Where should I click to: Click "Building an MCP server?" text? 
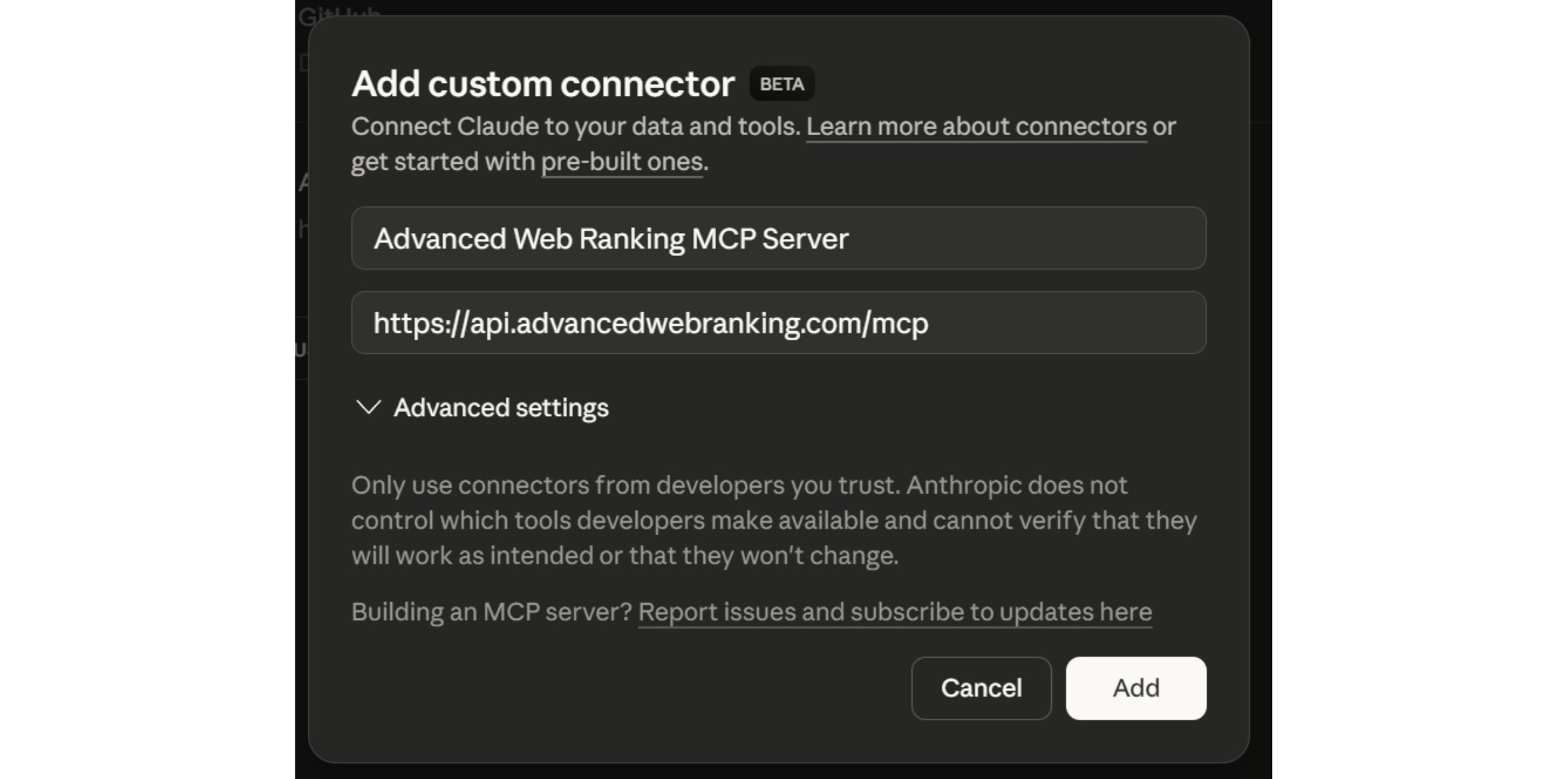pos(491,612)
